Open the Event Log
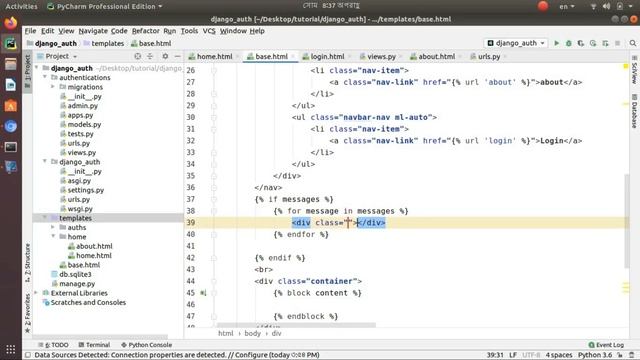 (606, 345)
